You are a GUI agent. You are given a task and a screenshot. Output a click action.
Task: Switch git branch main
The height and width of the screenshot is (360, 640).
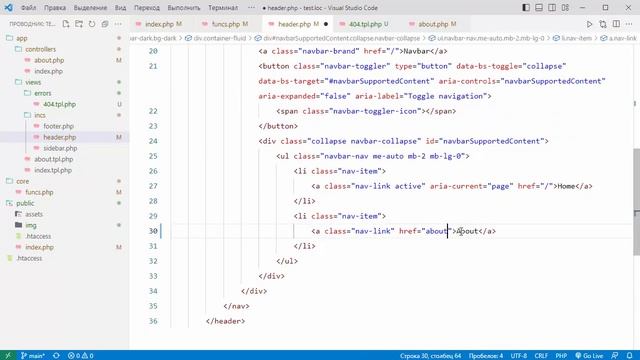(33, 356)
